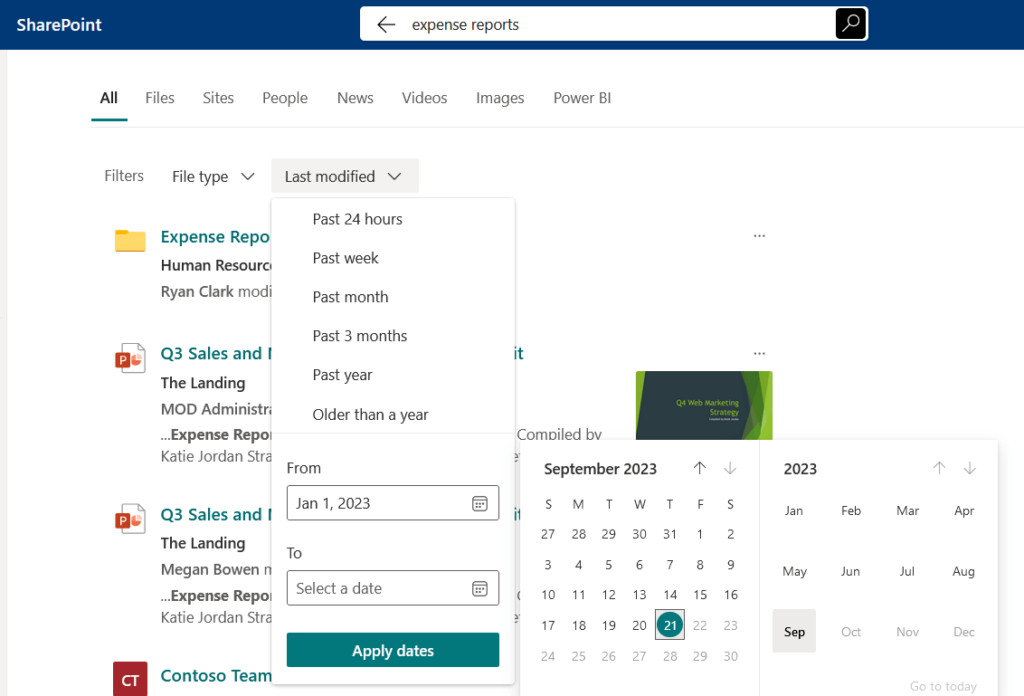Switch to the People tab
The height and width of the screenshot is (696, 1024).
285,98
